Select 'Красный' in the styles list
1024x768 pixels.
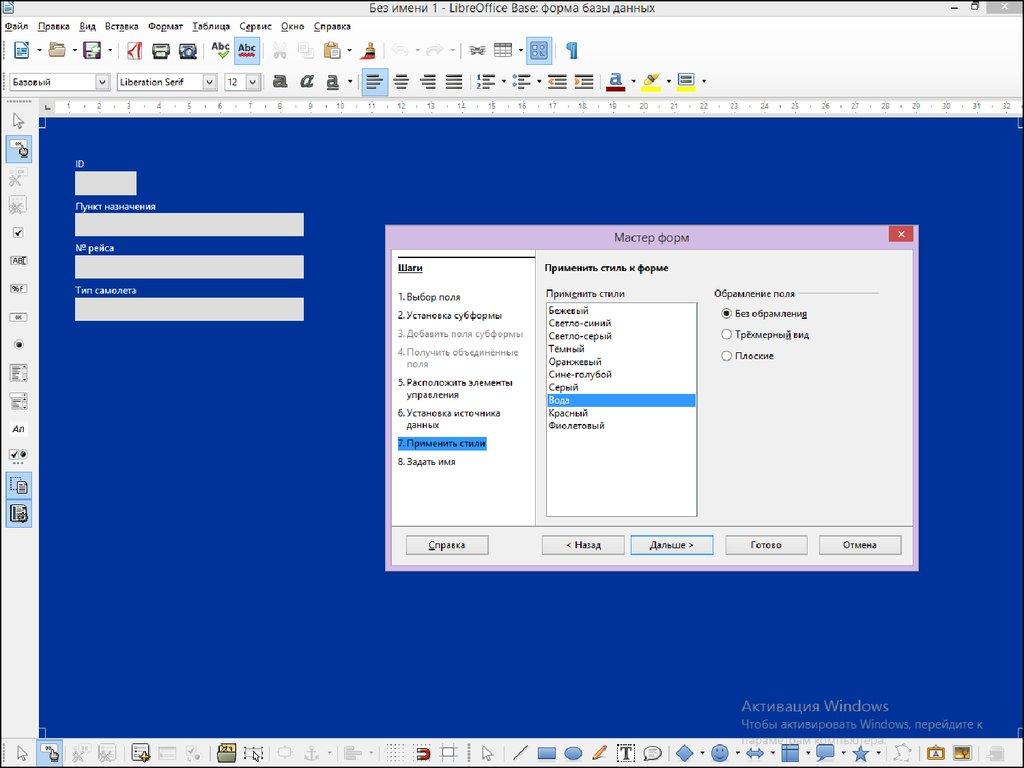point(568,413)
